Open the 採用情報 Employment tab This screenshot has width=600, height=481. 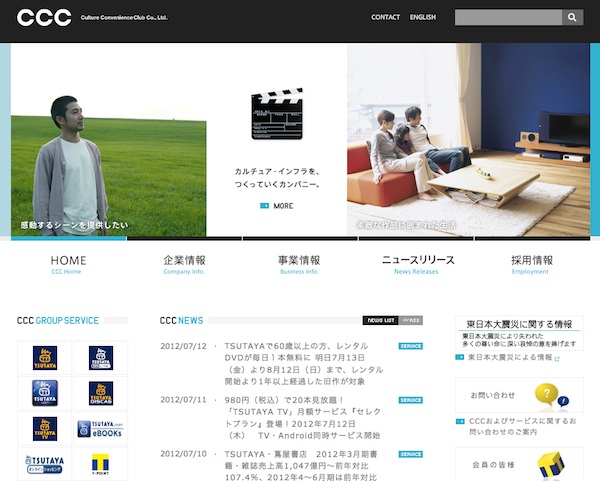point(530,264)
